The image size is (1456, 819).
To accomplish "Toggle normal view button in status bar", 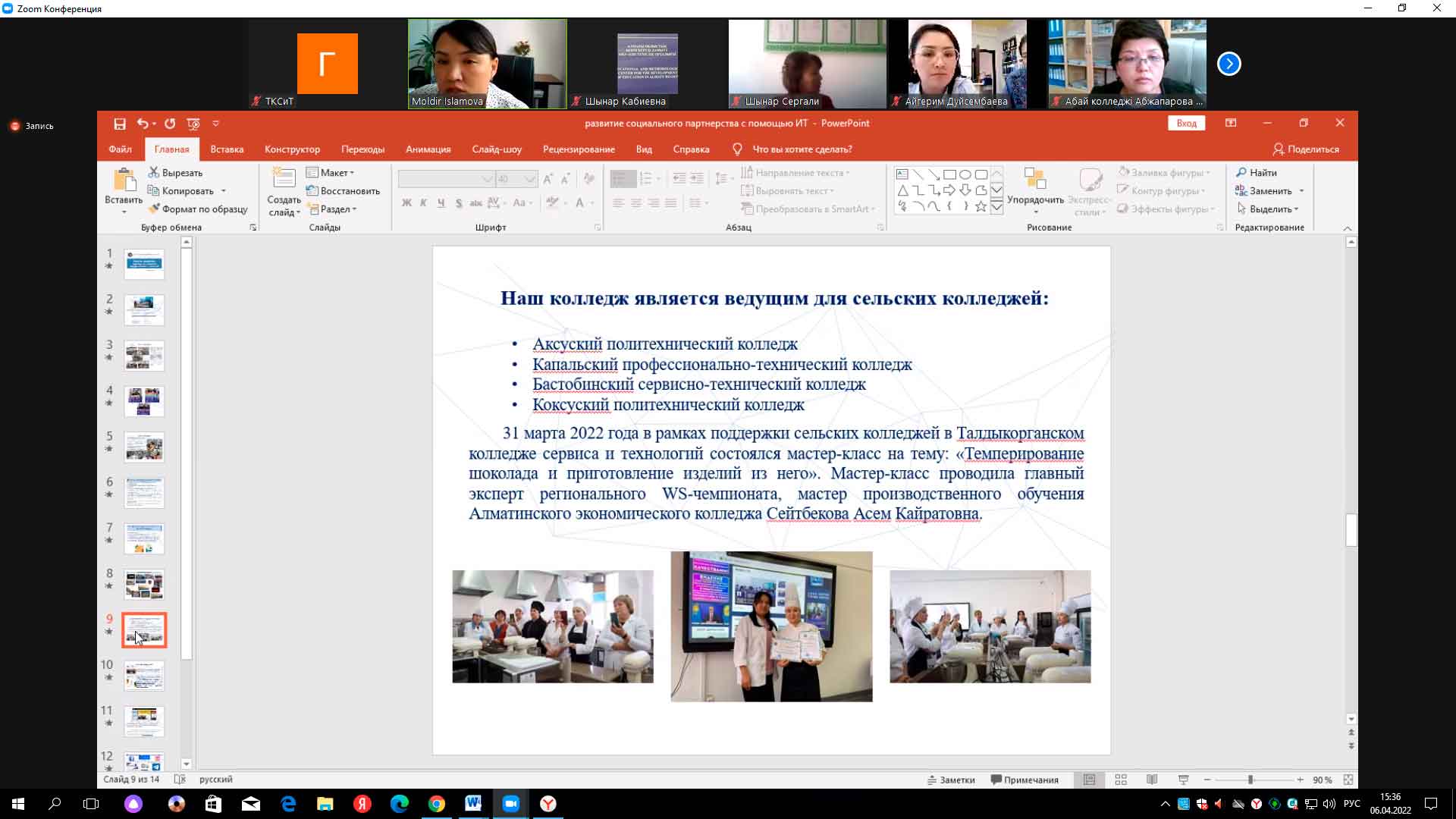I will tap(1090, 780).
